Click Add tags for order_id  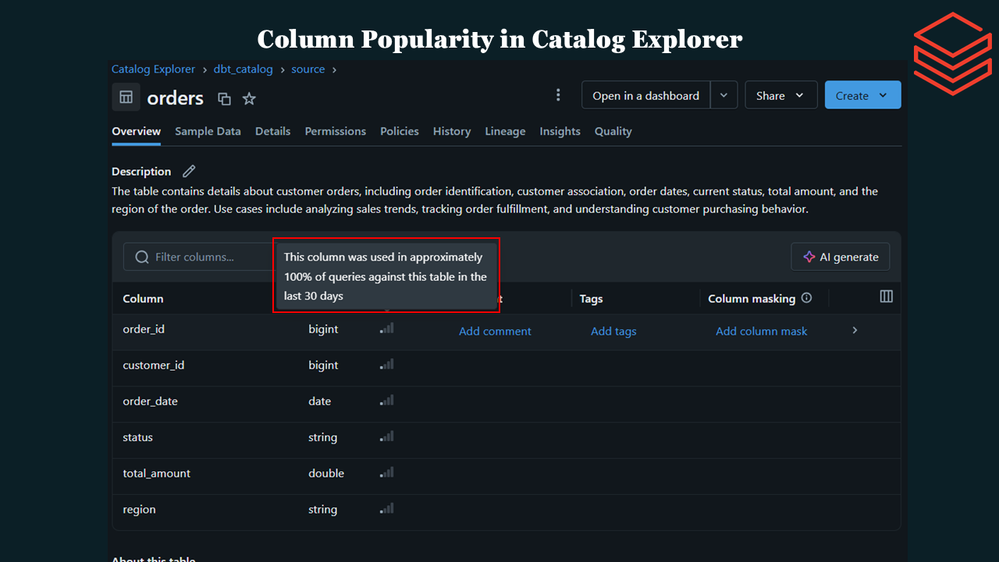[x=614, y=331]
